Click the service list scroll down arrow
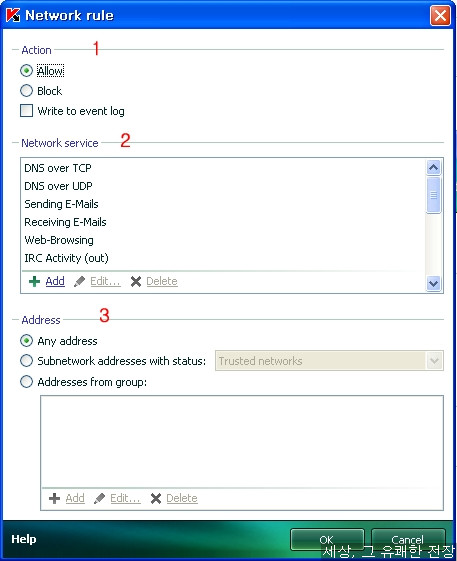Image resolution: width=457 pixels, height=561 pixels. pos(433,284)
